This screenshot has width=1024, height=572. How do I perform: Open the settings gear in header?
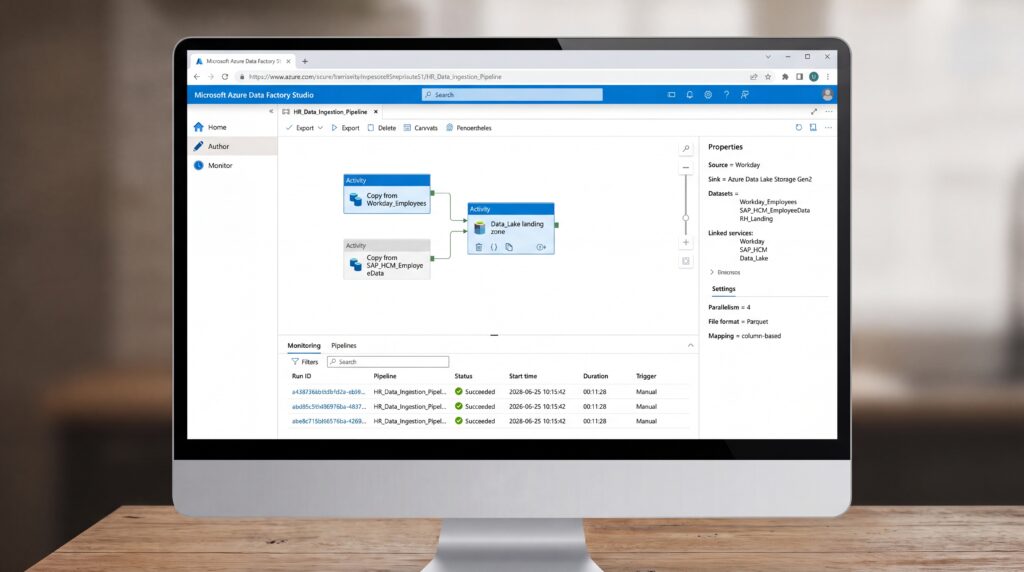(x=708, y=95)
